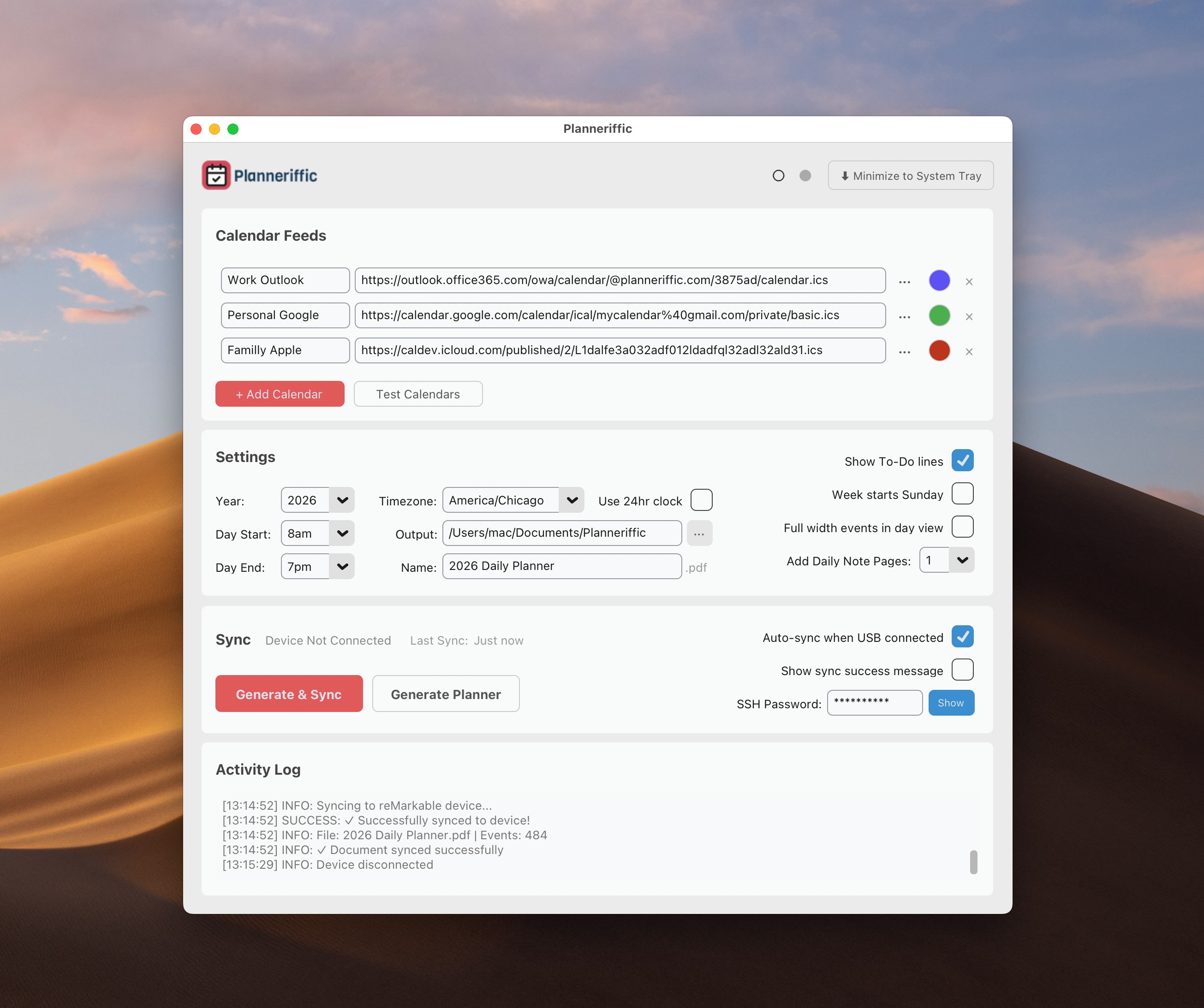Click the gray status circle near the tray button
This screenshot has width=1204, height=1008.
tap(805, 175)
